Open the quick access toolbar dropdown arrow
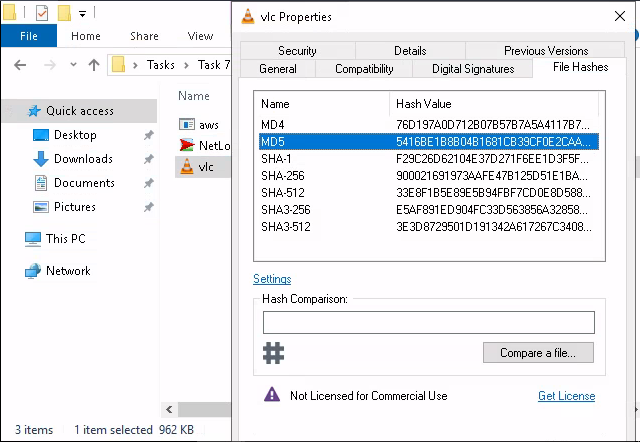This screenshot has width=640, height=442. (x=82, y=14)
